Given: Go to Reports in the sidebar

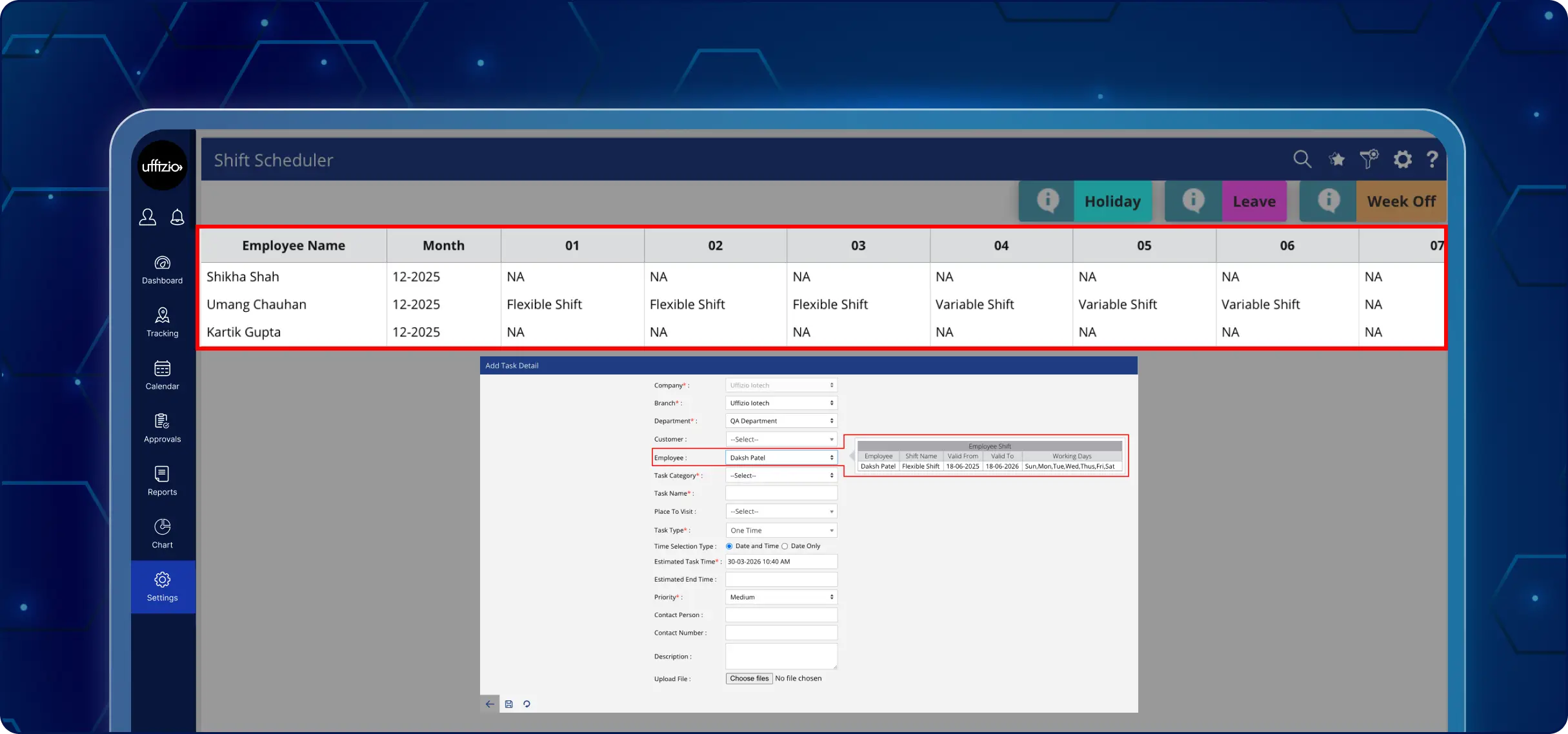Looking at the screenshot, I should coord(163,482).
